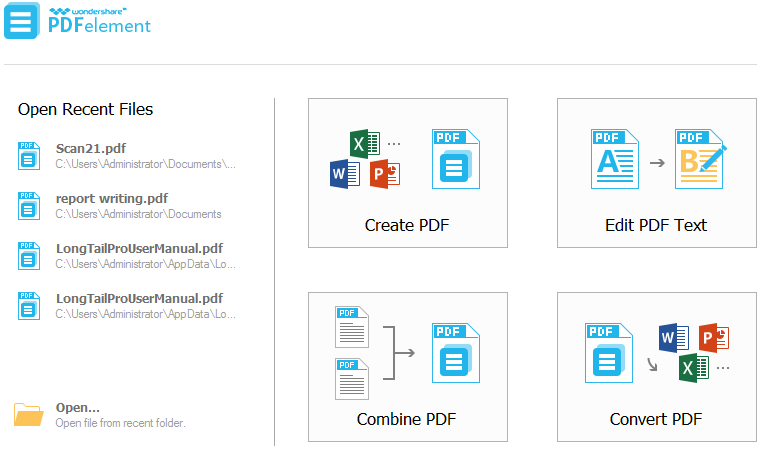The height and width of the screenshot is (449, 759).
Task: Select the Combine PDF label
Action: point(407,419)
